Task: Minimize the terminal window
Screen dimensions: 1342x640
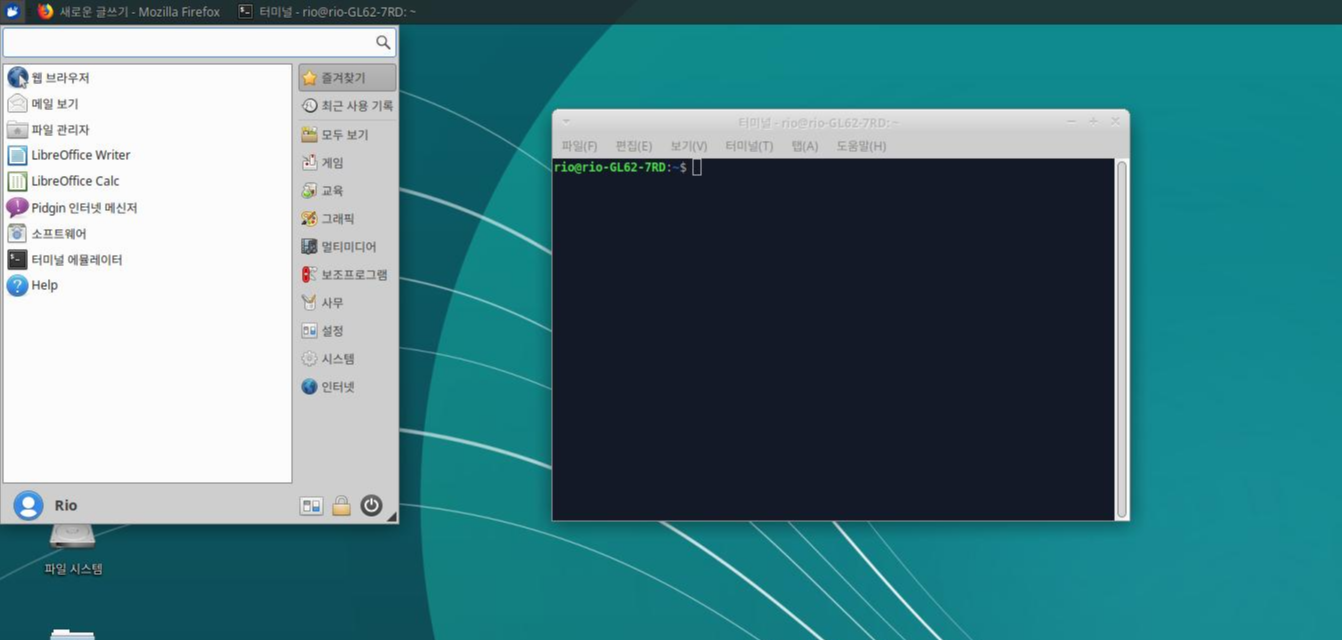Action: [x=1071, y=121]
